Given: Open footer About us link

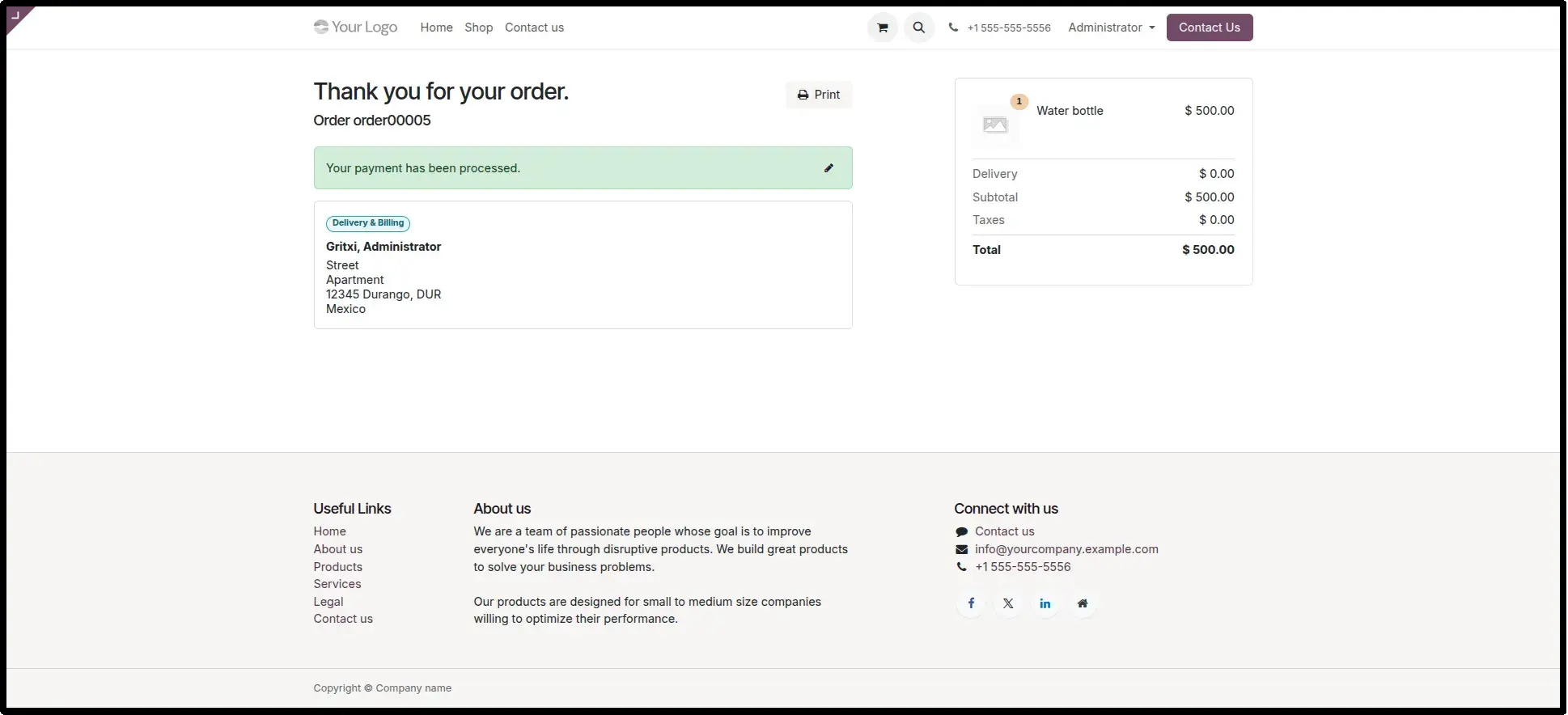Looking at the screenshot, I should coord(338,549).
